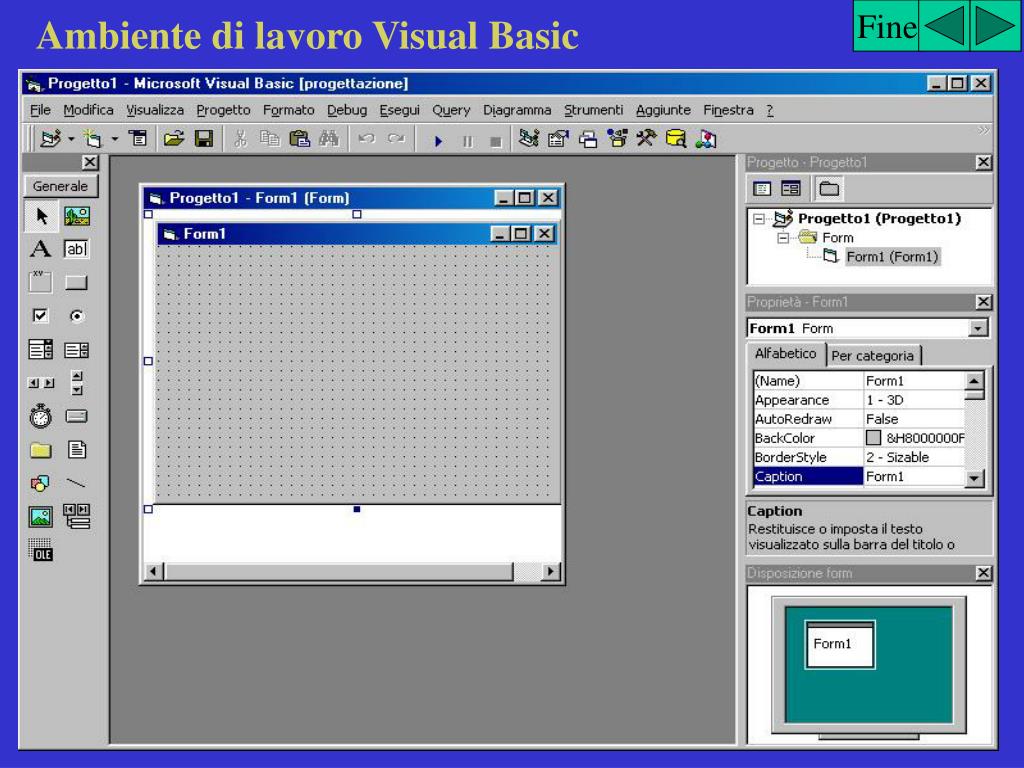Select the Label tool
Image resolution: width=1024 pixels, height=768 pixels.
coord(40,249)
